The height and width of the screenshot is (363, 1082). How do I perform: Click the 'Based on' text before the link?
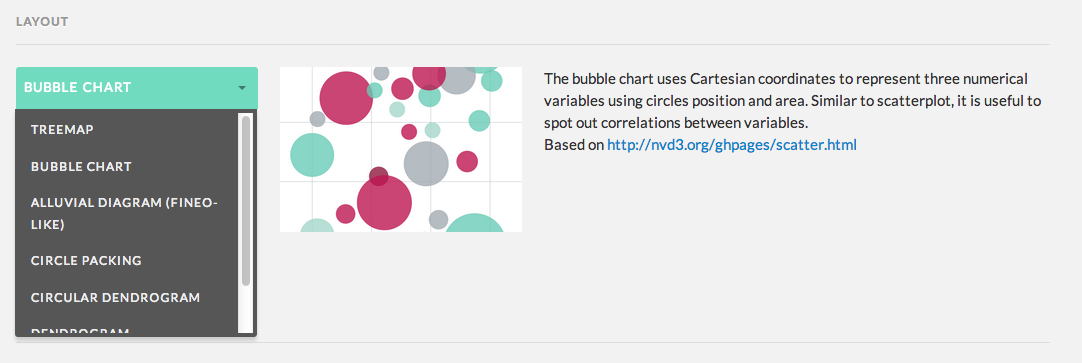click(x=574, y=146)
